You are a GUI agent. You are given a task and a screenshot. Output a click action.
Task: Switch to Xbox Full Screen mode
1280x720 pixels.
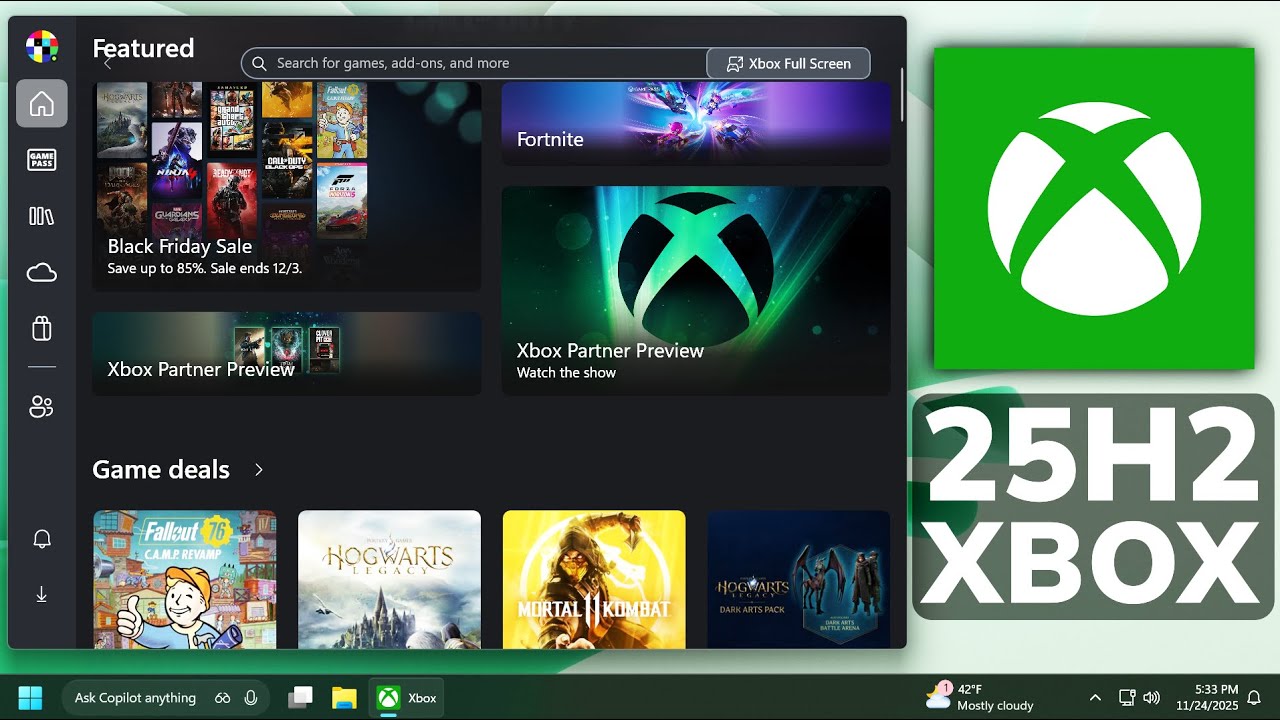(x=788, y=63)
